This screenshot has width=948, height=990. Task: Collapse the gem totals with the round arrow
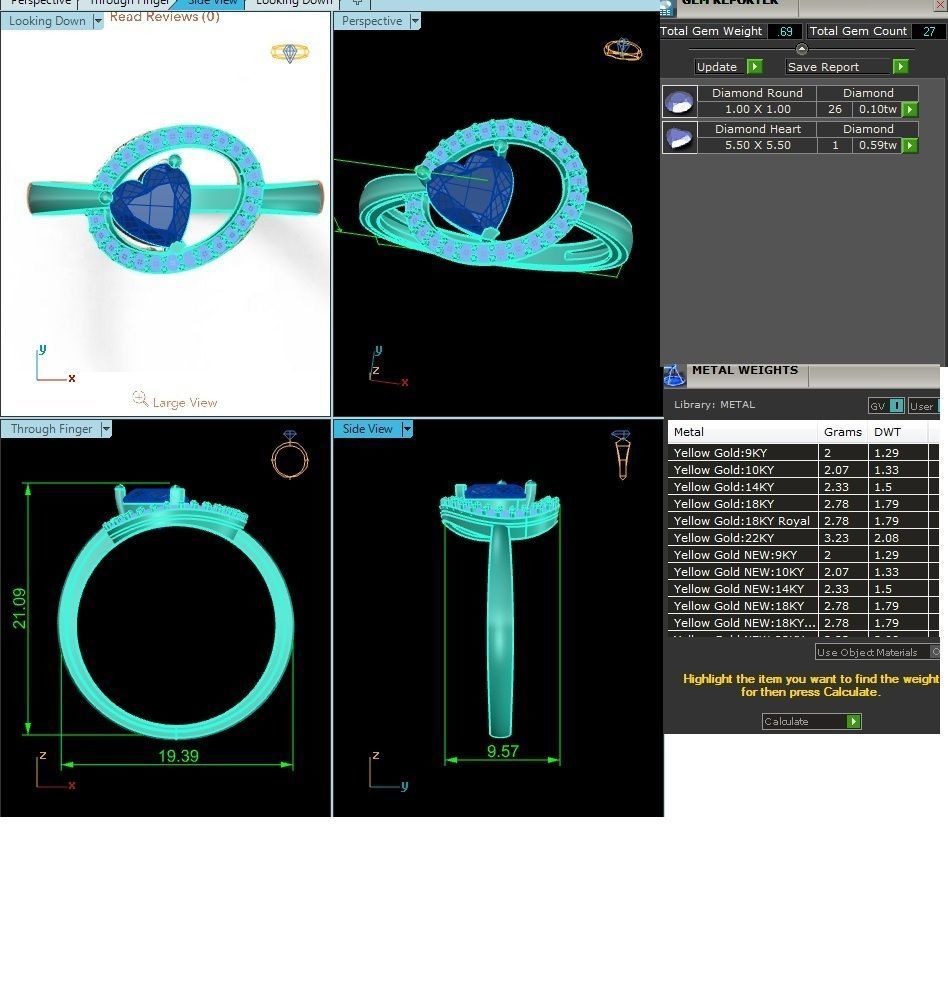tap(801, 49)
